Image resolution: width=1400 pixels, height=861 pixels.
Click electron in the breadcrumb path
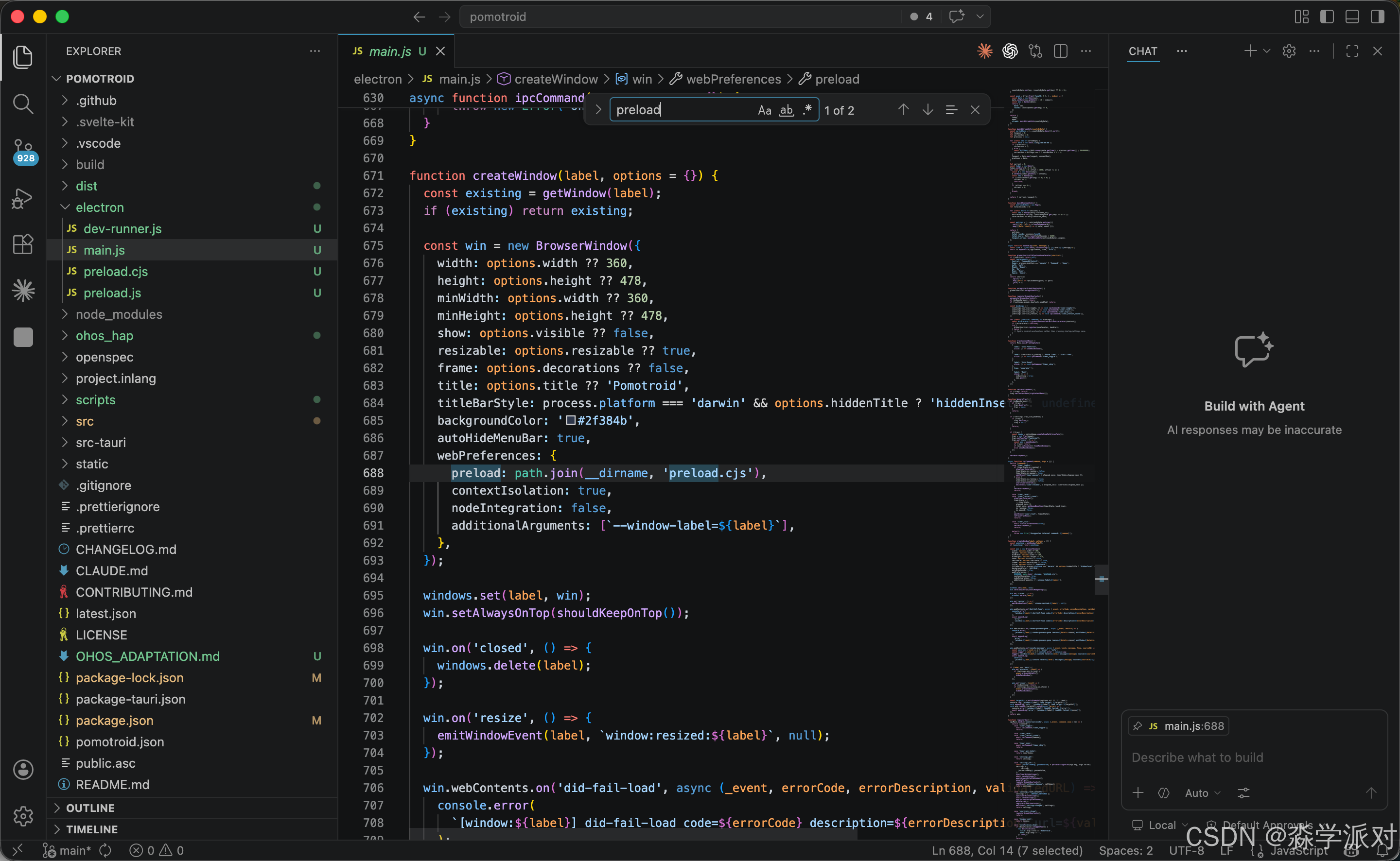tap(378, 79)
